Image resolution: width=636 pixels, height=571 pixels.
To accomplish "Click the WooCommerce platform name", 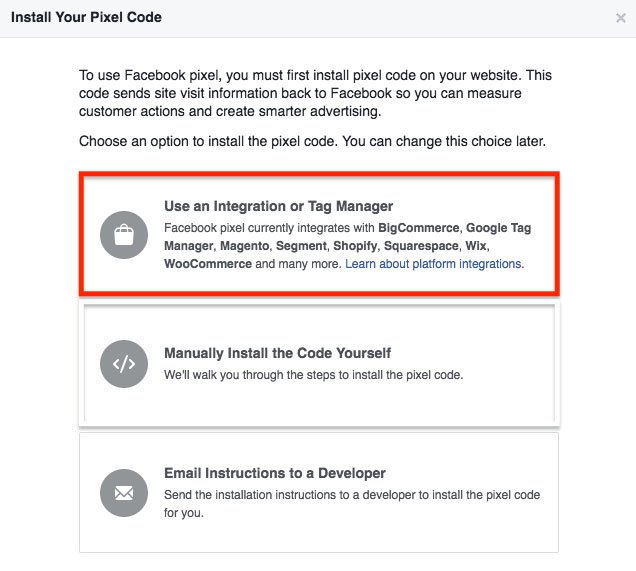I will pos(208,264).
